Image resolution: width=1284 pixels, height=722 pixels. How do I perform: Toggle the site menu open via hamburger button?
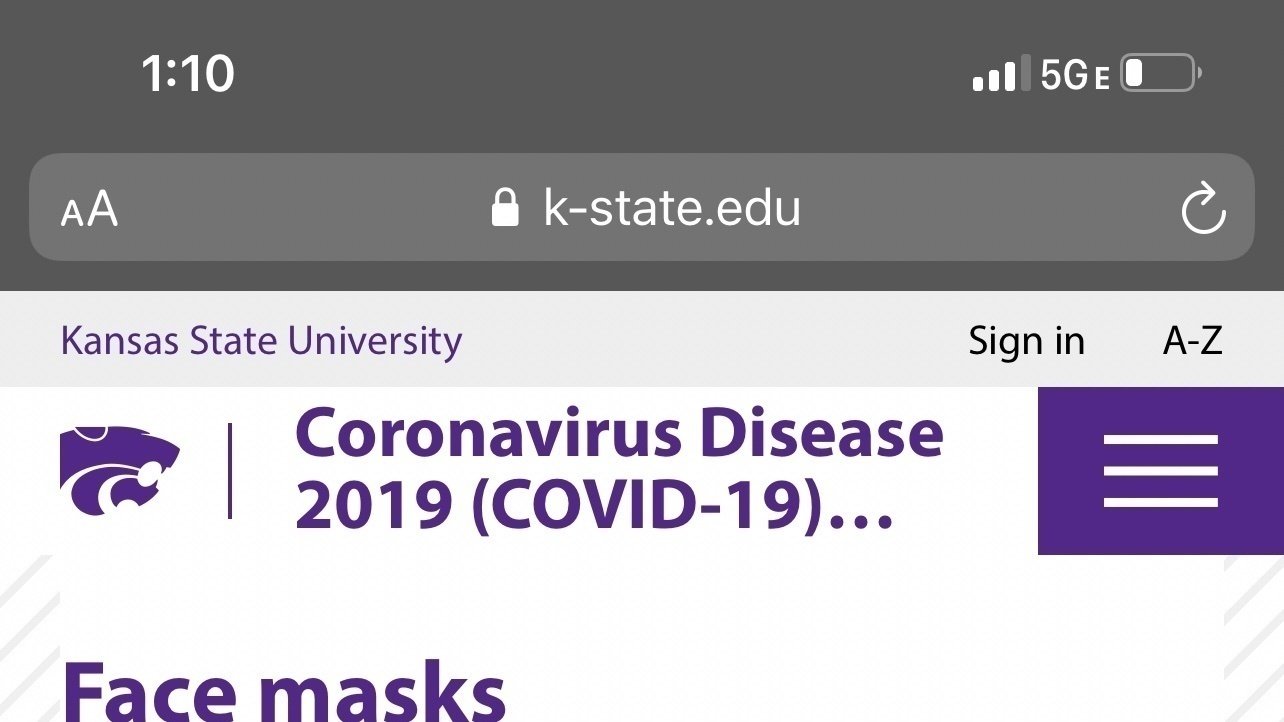point(1160,470)
